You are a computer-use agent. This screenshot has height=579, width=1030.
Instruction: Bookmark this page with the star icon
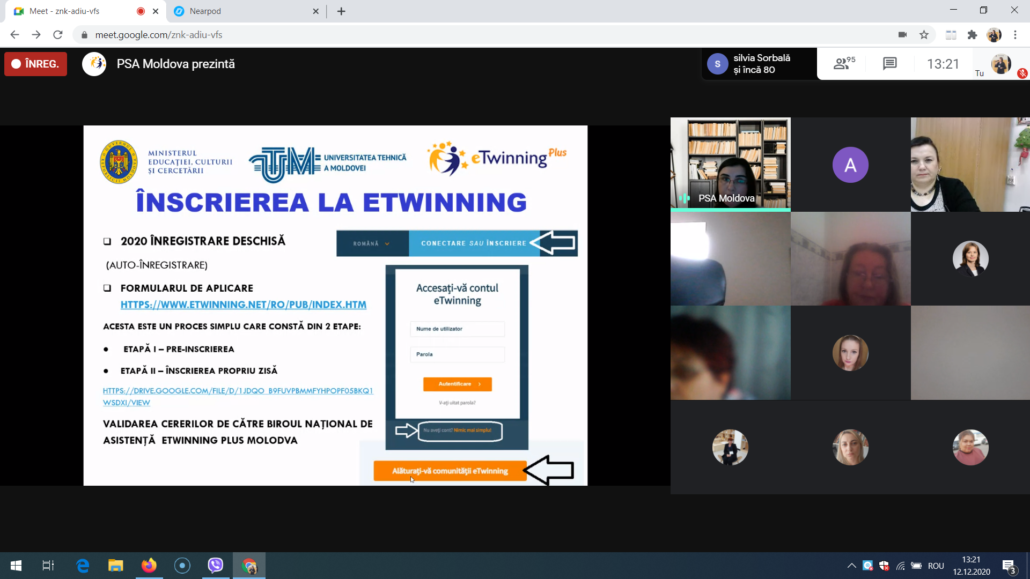coord(924,34)
